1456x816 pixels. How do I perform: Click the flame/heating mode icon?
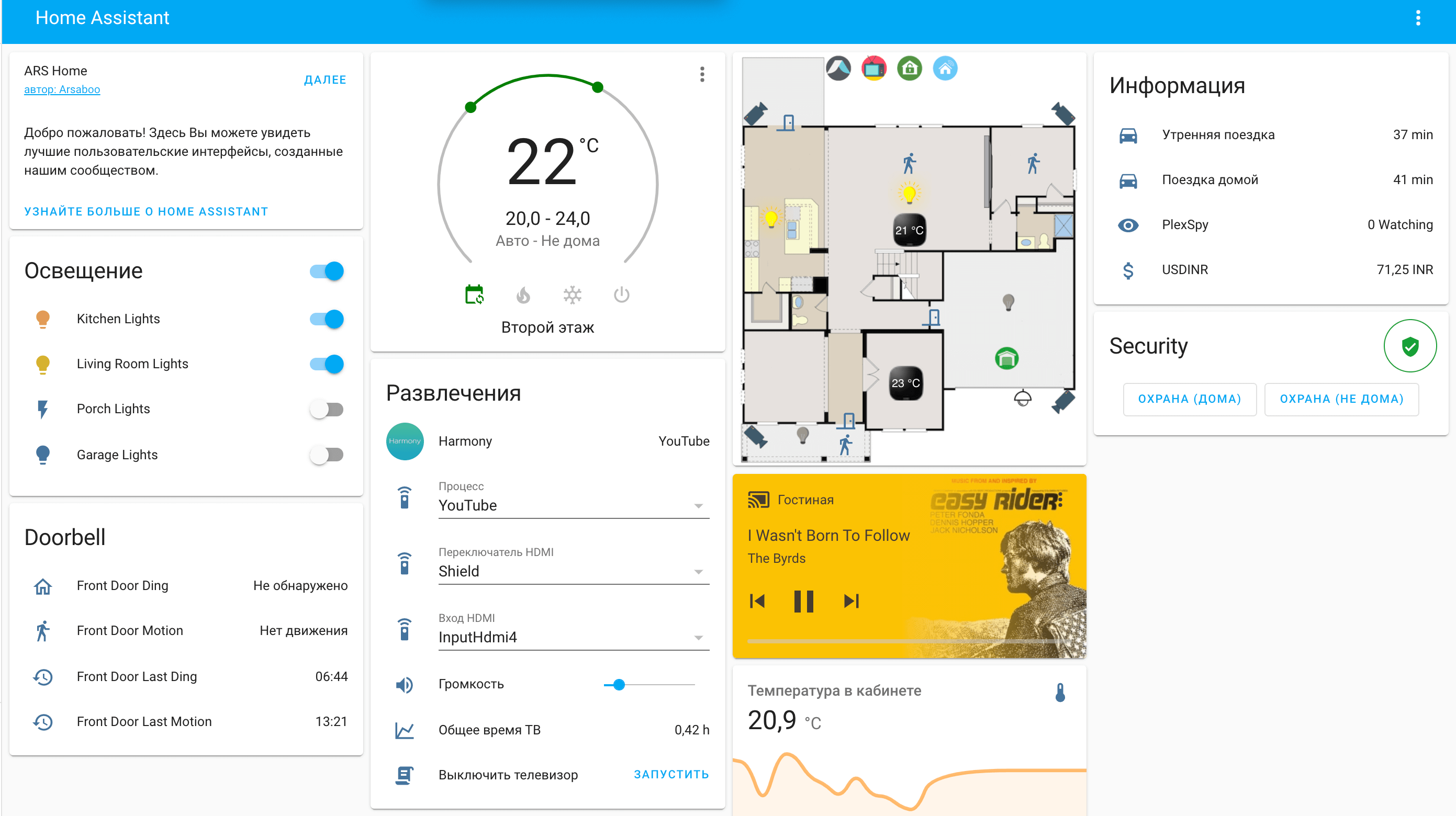(524, 296)
